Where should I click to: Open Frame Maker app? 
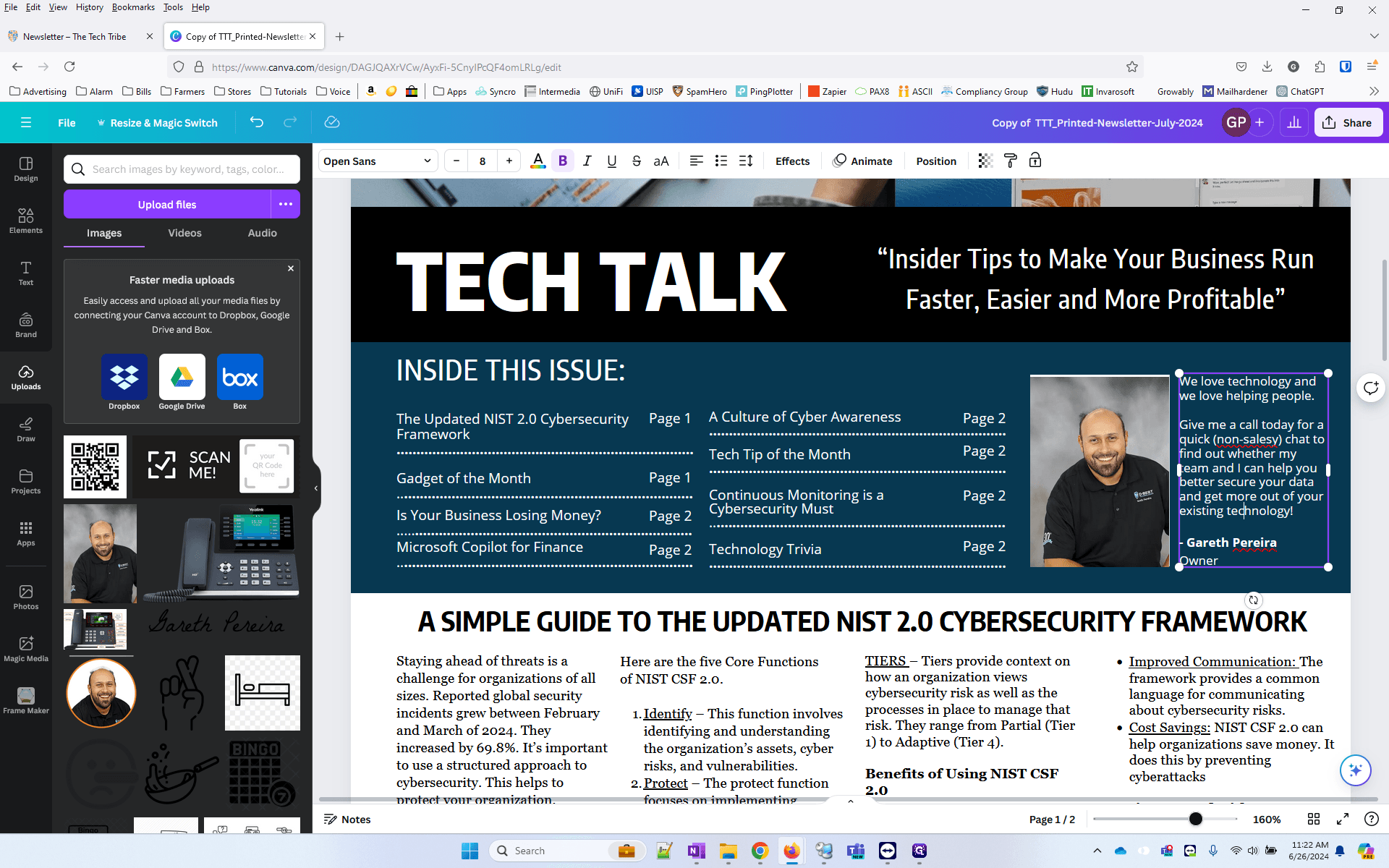pyautogui.click(x=26, y=702)
